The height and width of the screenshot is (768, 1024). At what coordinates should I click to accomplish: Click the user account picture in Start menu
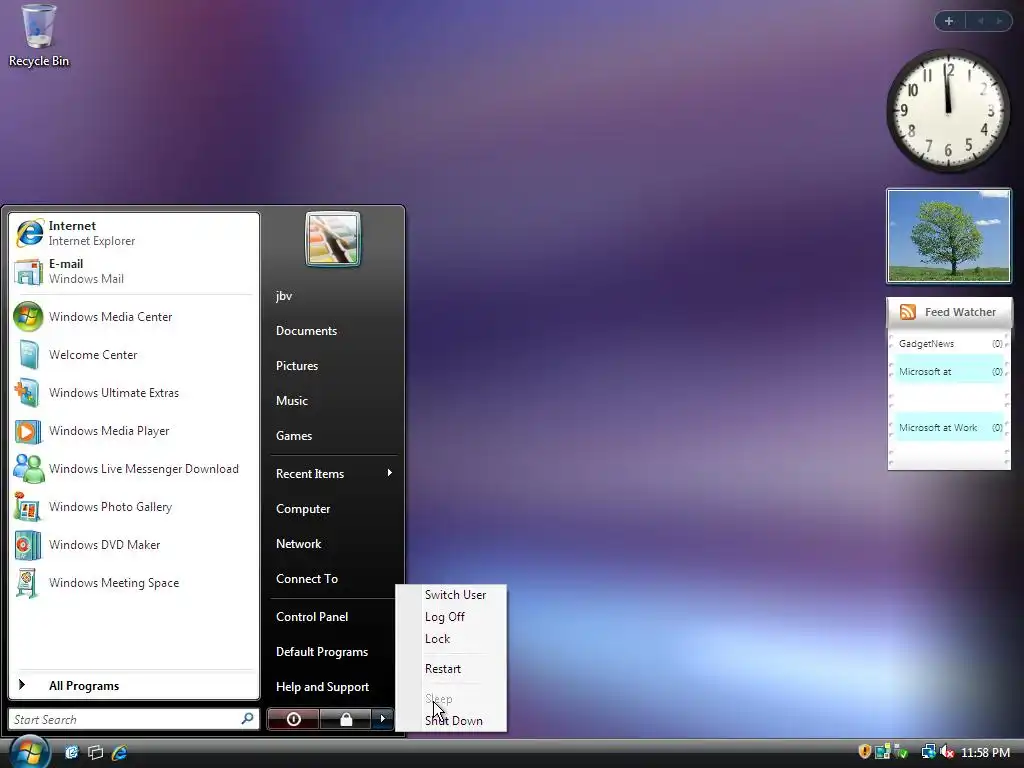click(332, 239)
